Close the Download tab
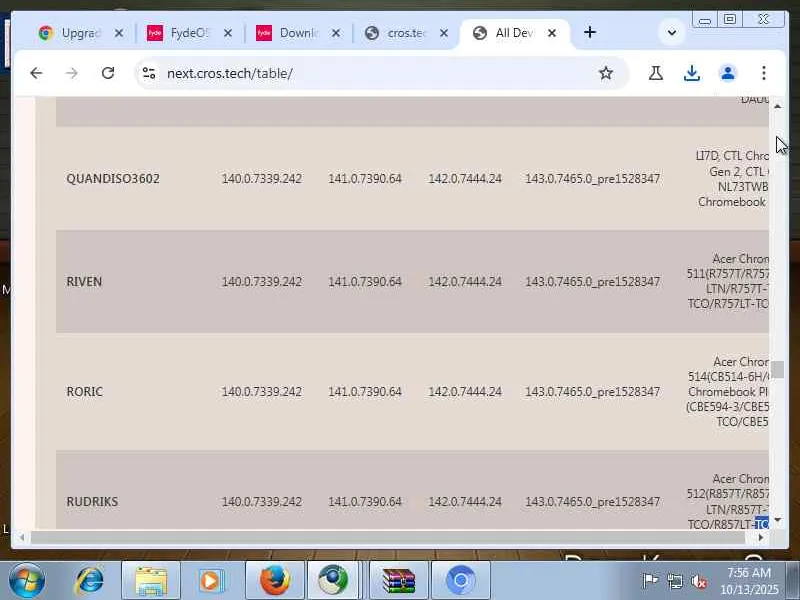 [x=336, y=33]
